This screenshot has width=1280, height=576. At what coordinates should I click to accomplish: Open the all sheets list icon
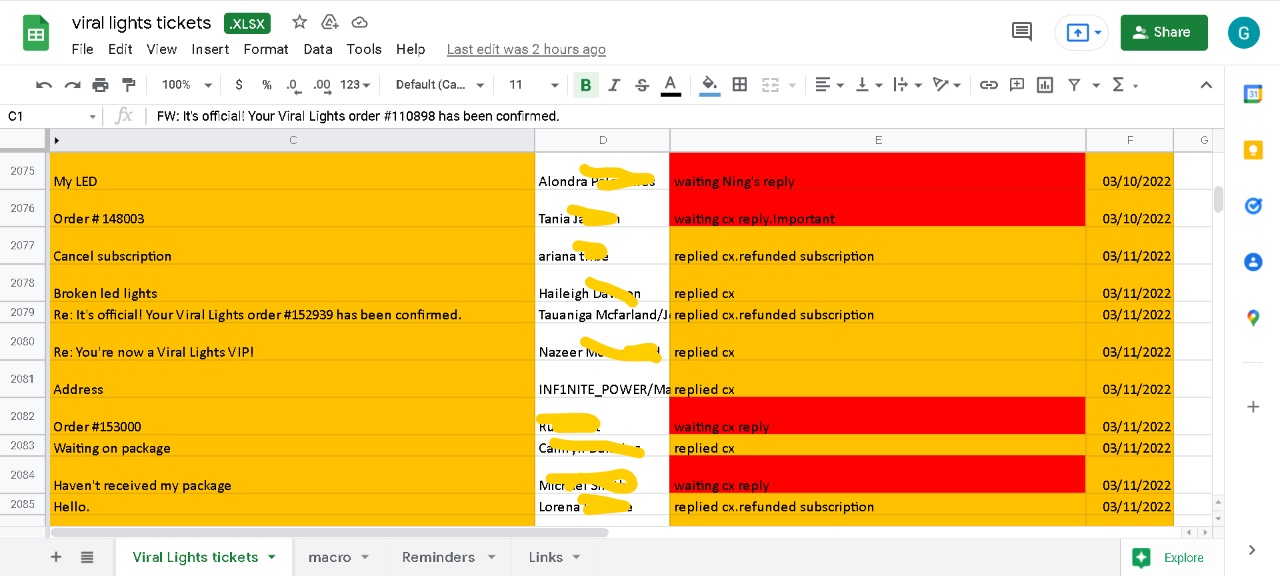pos(87,557)
